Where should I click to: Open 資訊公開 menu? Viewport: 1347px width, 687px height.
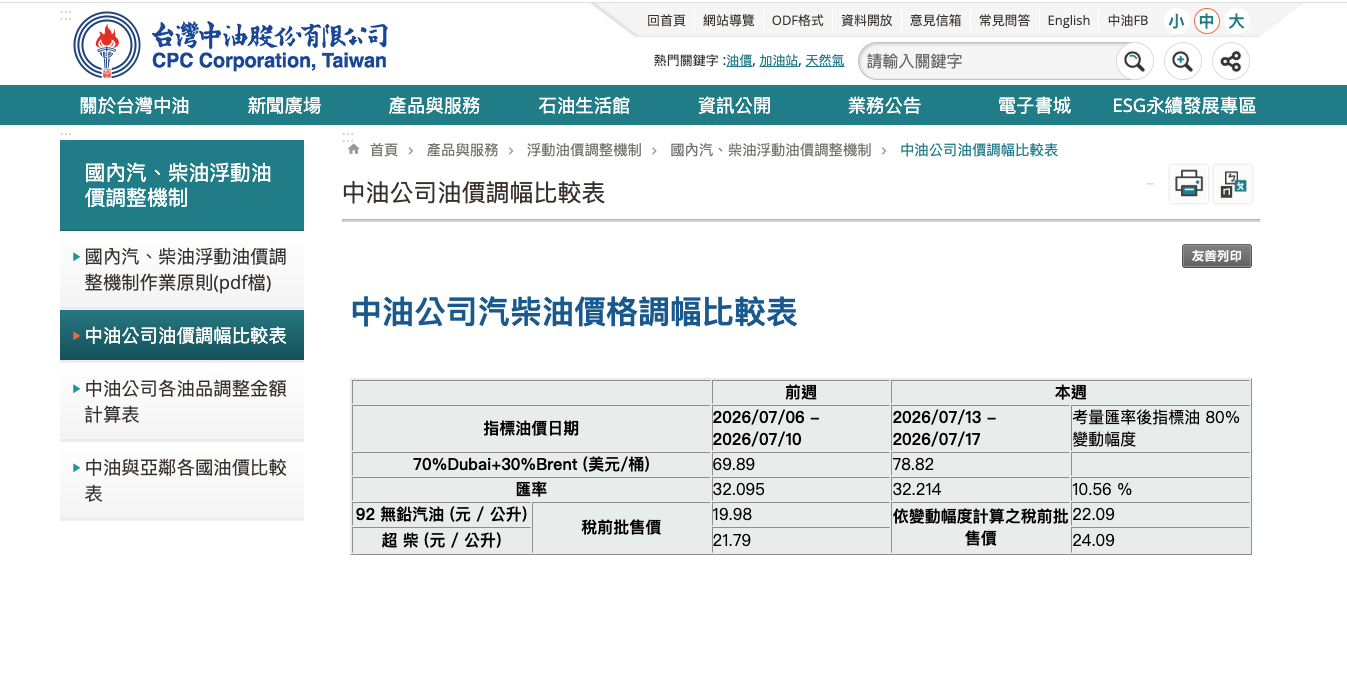734,106
